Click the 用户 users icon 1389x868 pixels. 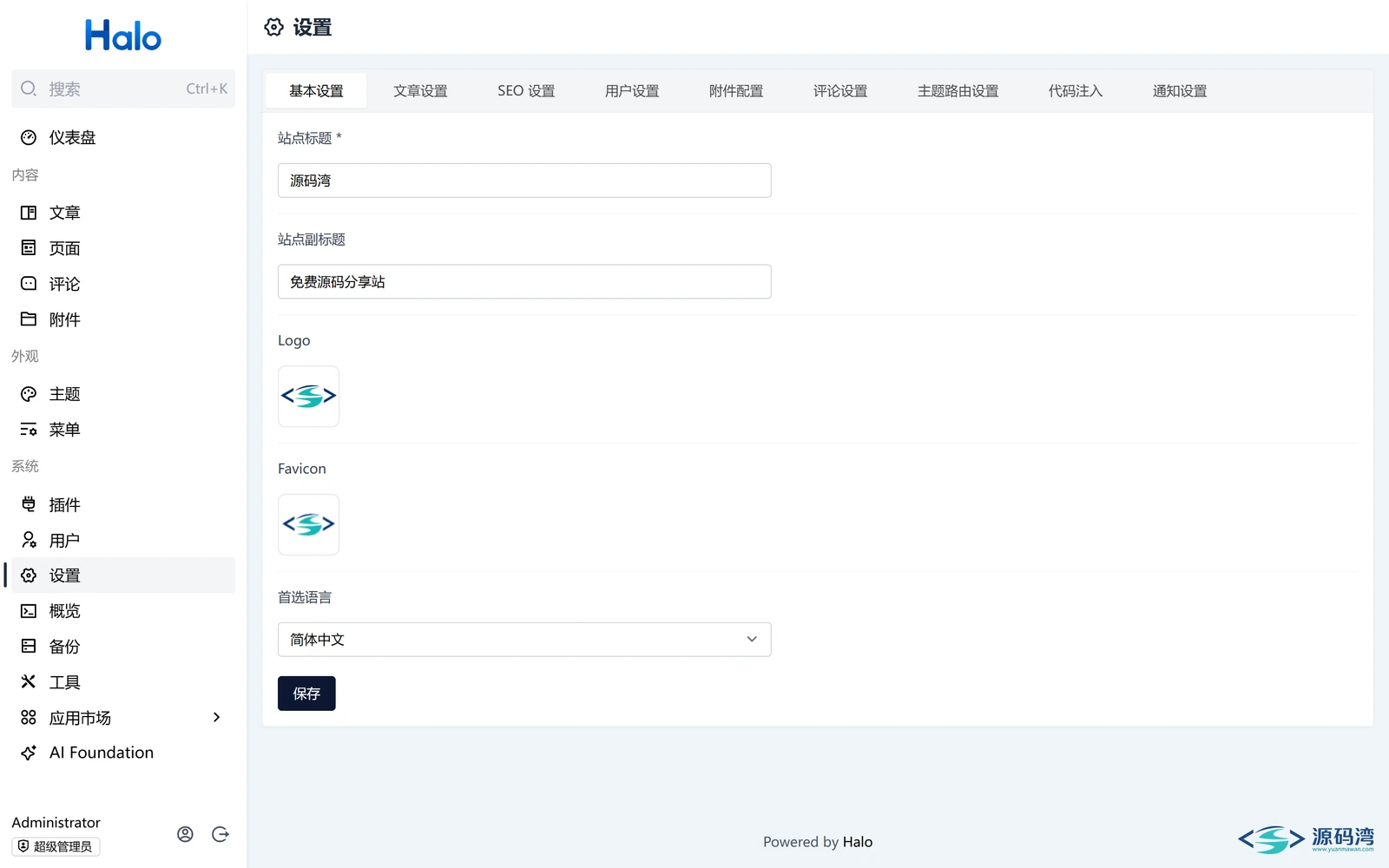[29, 540]
